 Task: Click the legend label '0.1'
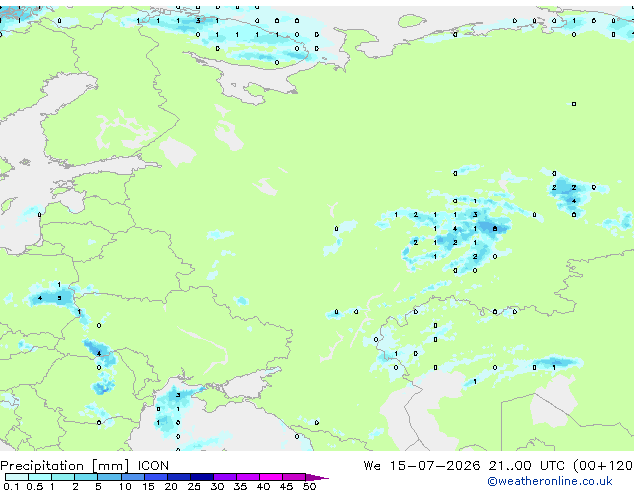(11, 486)
